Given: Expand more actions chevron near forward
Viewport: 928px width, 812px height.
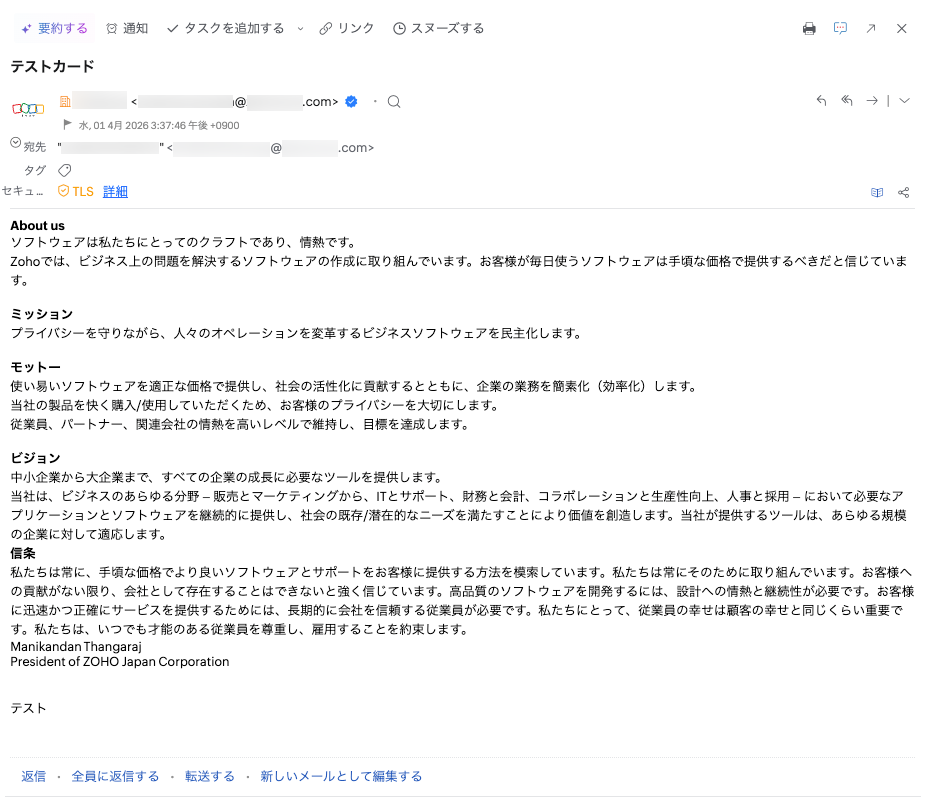Looking at the screenshot, I should coord(905,101).
